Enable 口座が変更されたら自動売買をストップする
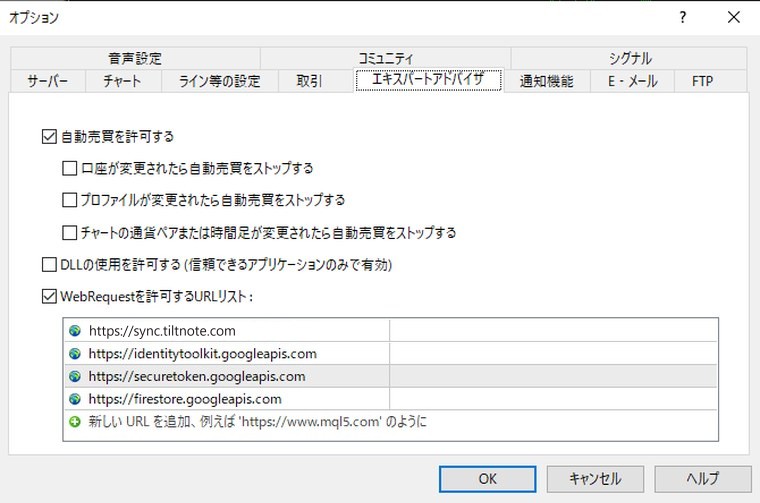Screen dimensions: 760x503 tap(69, 169)
